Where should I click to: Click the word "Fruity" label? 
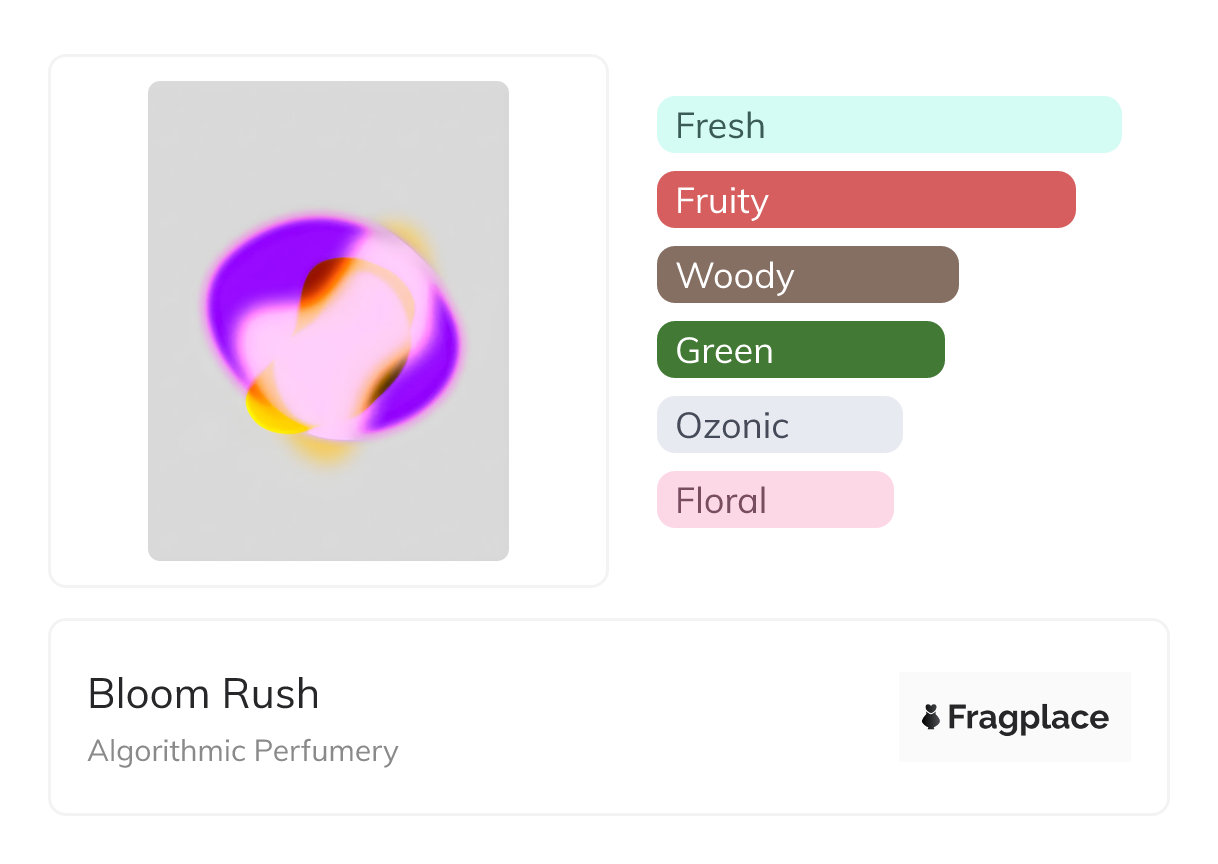click(x=722, y=201)
